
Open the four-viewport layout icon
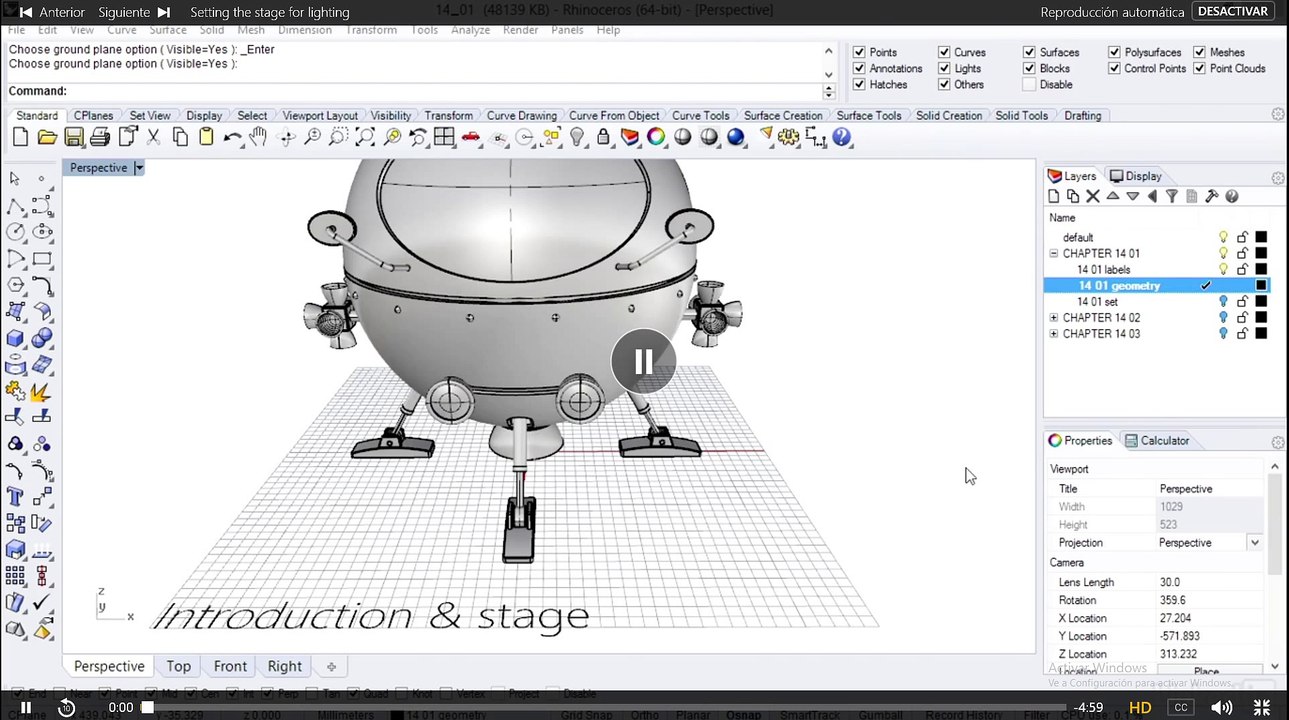tap(445, 137)
